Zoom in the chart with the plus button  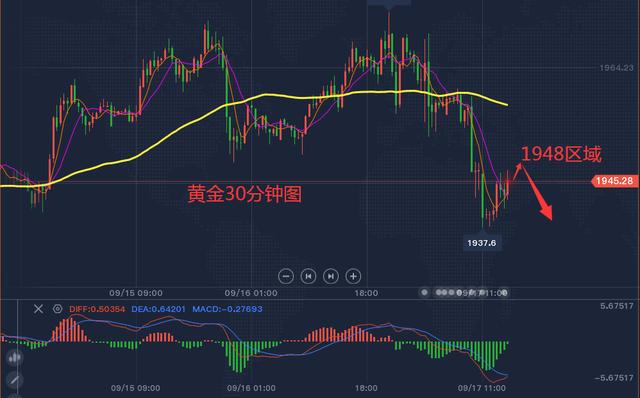pos(353,276)
